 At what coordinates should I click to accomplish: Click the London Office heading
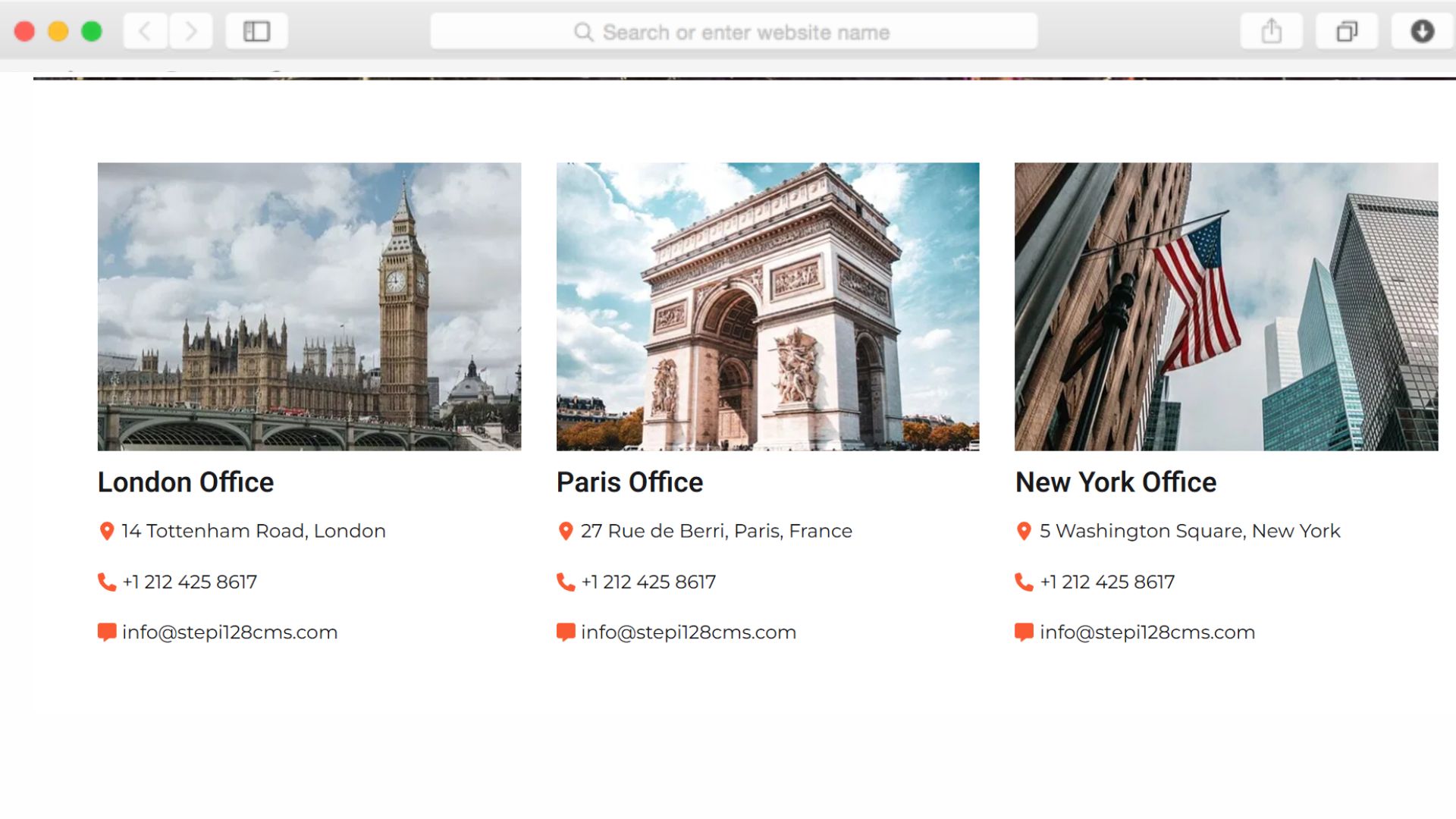point(186,482)
